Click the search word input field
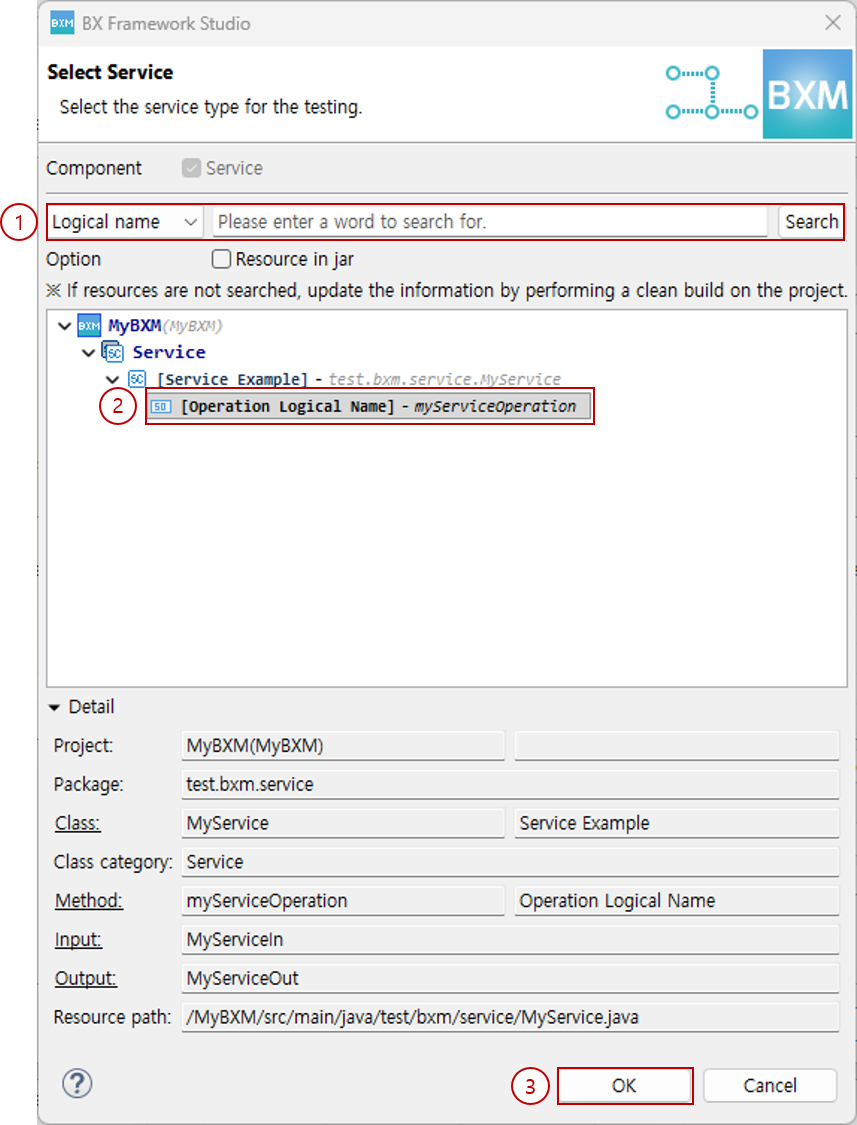 coord(489,222)
